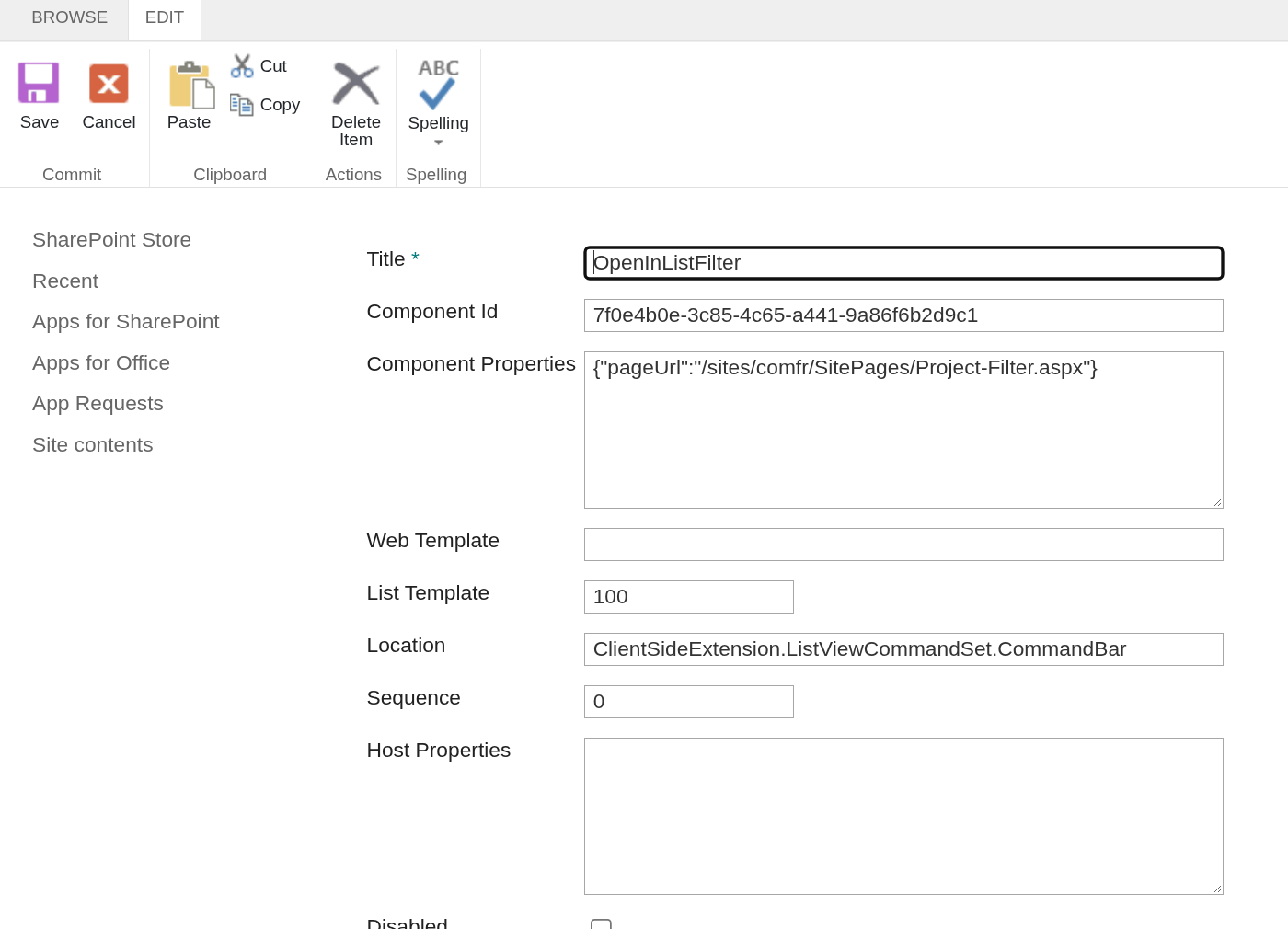The height and width of the screenshot is (929, 1288).
Task: Open Recent in the left navigation
Action: (x=65, y=281)
